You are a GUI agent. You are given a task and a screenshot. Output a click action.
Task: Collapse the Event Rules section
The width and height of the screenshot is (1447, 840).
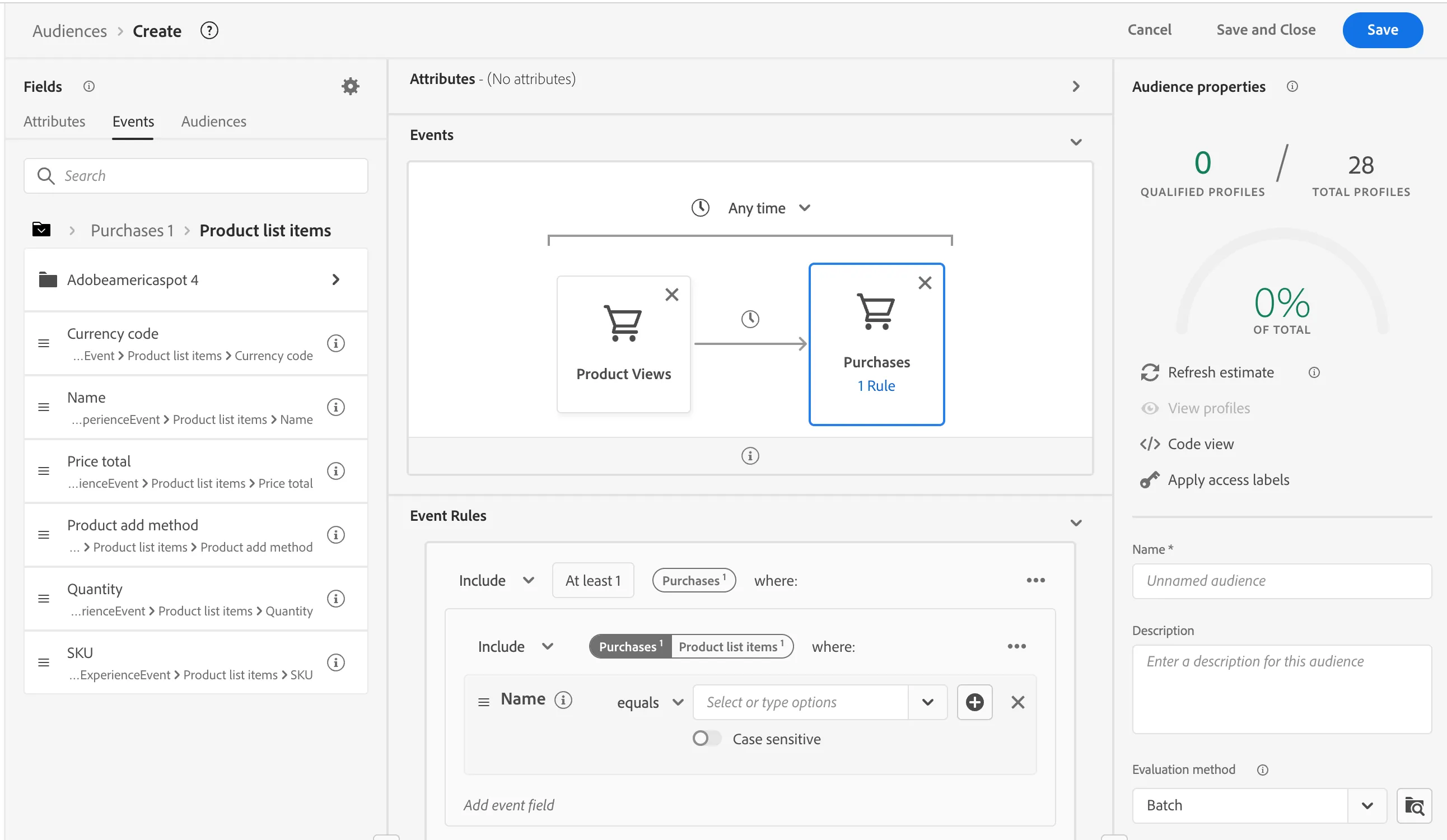tap(1076, 523)
